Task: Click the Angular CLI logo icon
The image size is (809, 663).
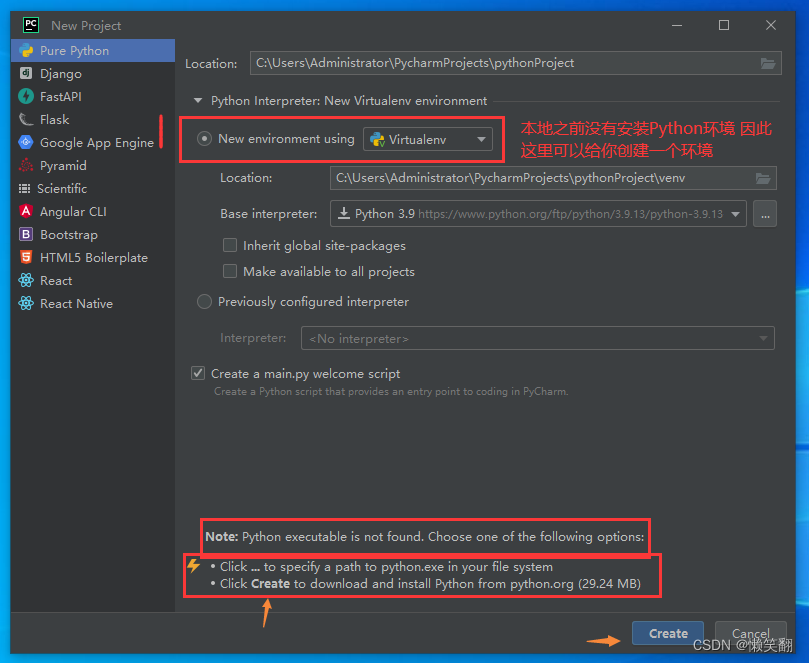Action: click(x=26, y=211)
